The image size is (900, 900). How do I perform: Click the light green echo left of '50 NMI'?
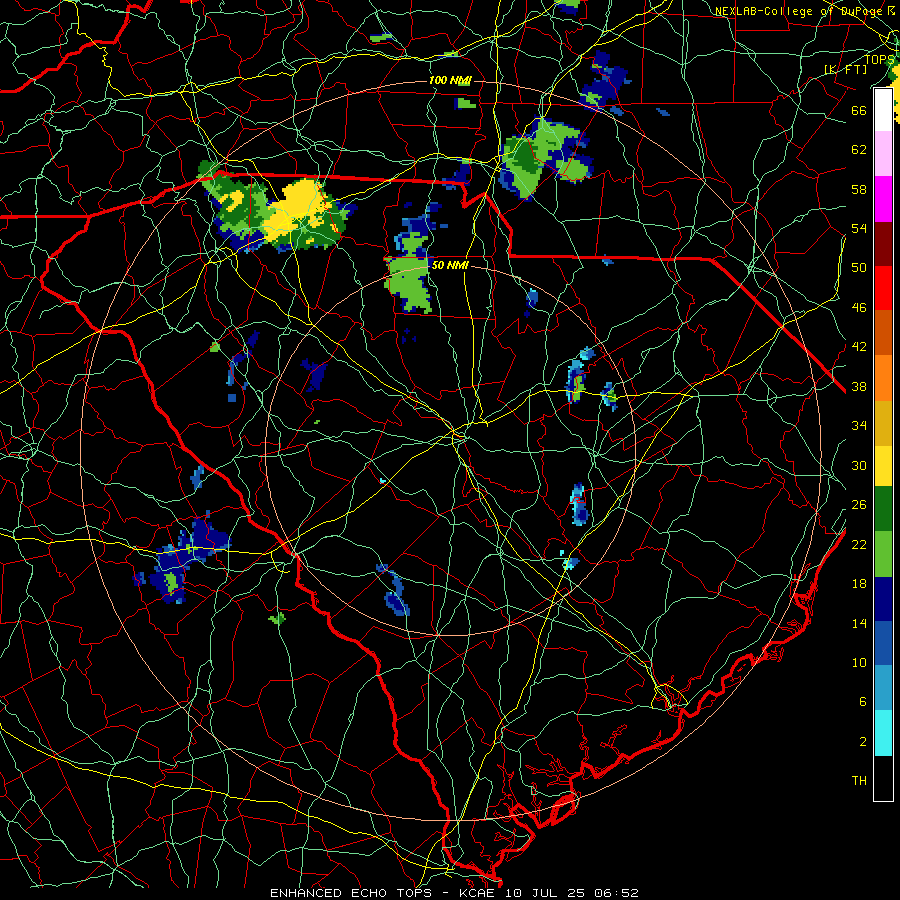click(409, 282)
